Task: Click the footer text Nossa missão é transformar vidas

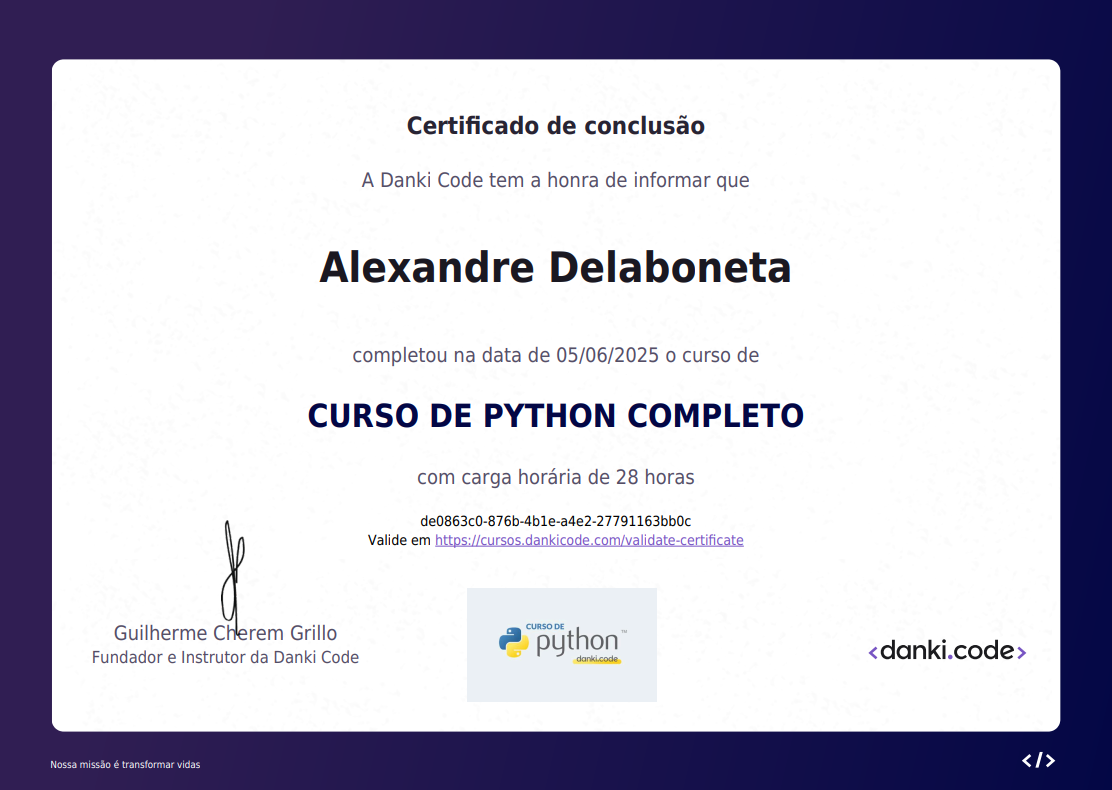Action: 126,764
